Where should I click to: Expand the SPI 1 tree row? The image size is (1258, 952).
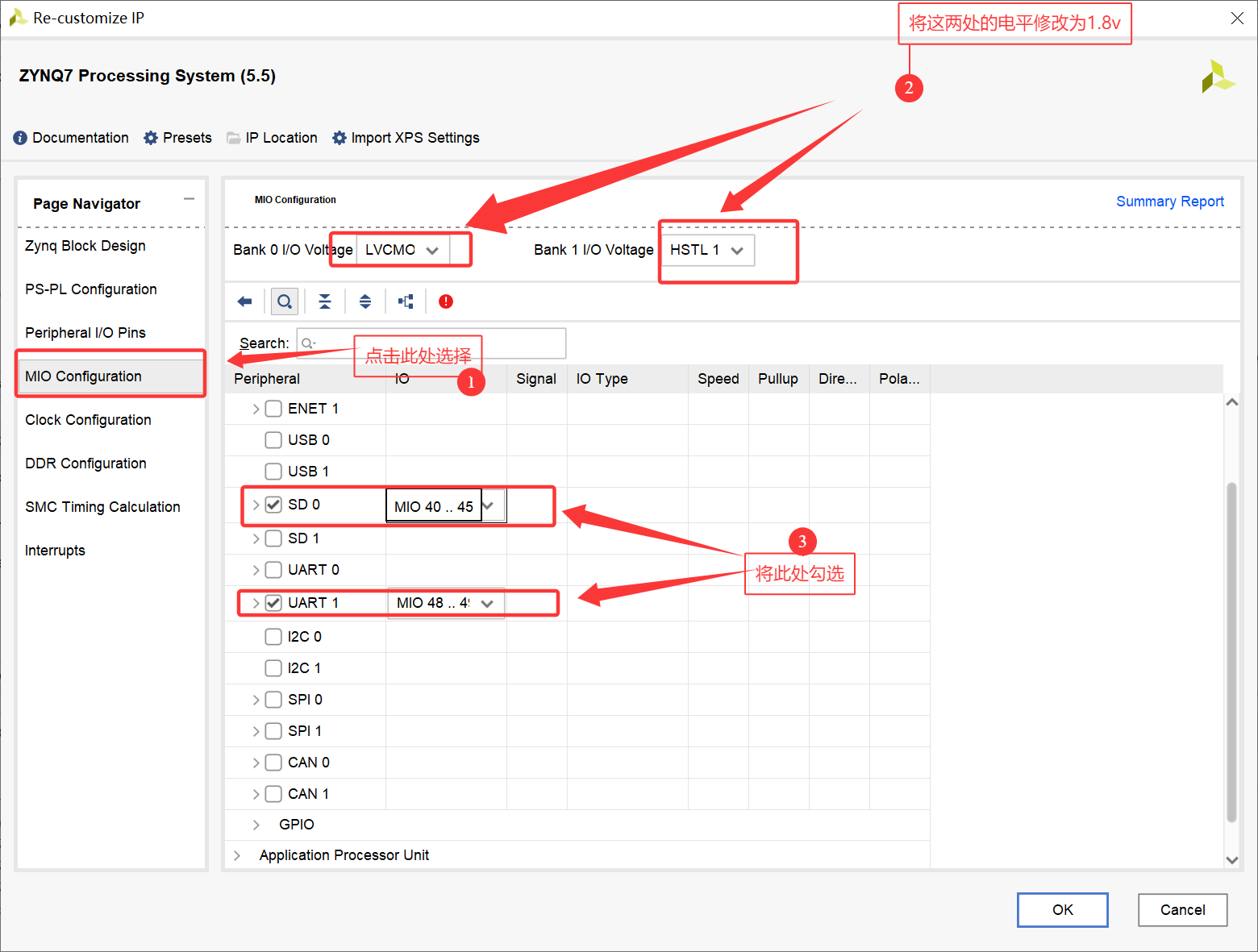click(256, 731)
